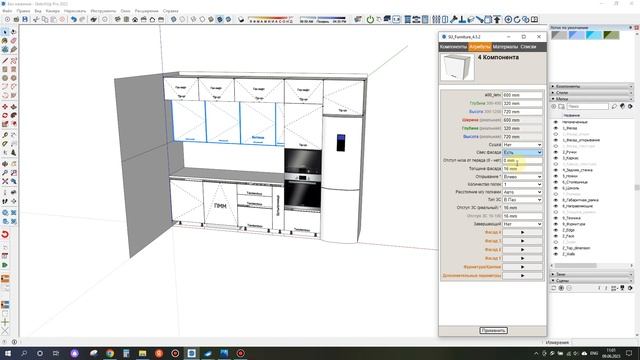
Task: Pick the Eraser tool in left toolbar
Action: [x=13, y=41]
